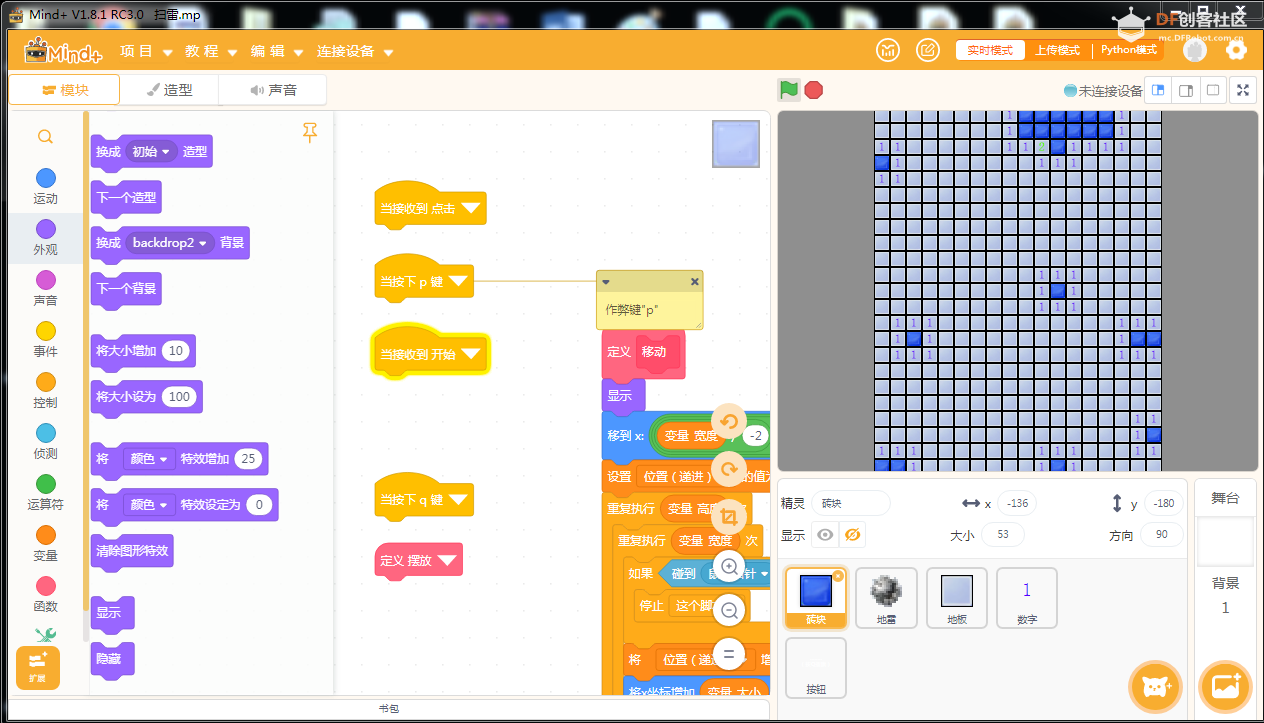
Task: Select the 函数 (Functions) block category
Action: [45, 594]
